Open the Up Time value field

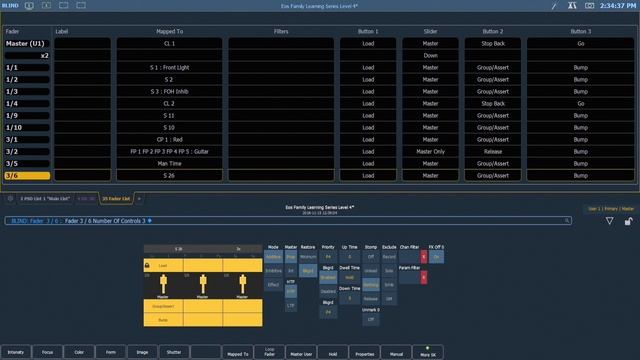click(x=349, y=257)
